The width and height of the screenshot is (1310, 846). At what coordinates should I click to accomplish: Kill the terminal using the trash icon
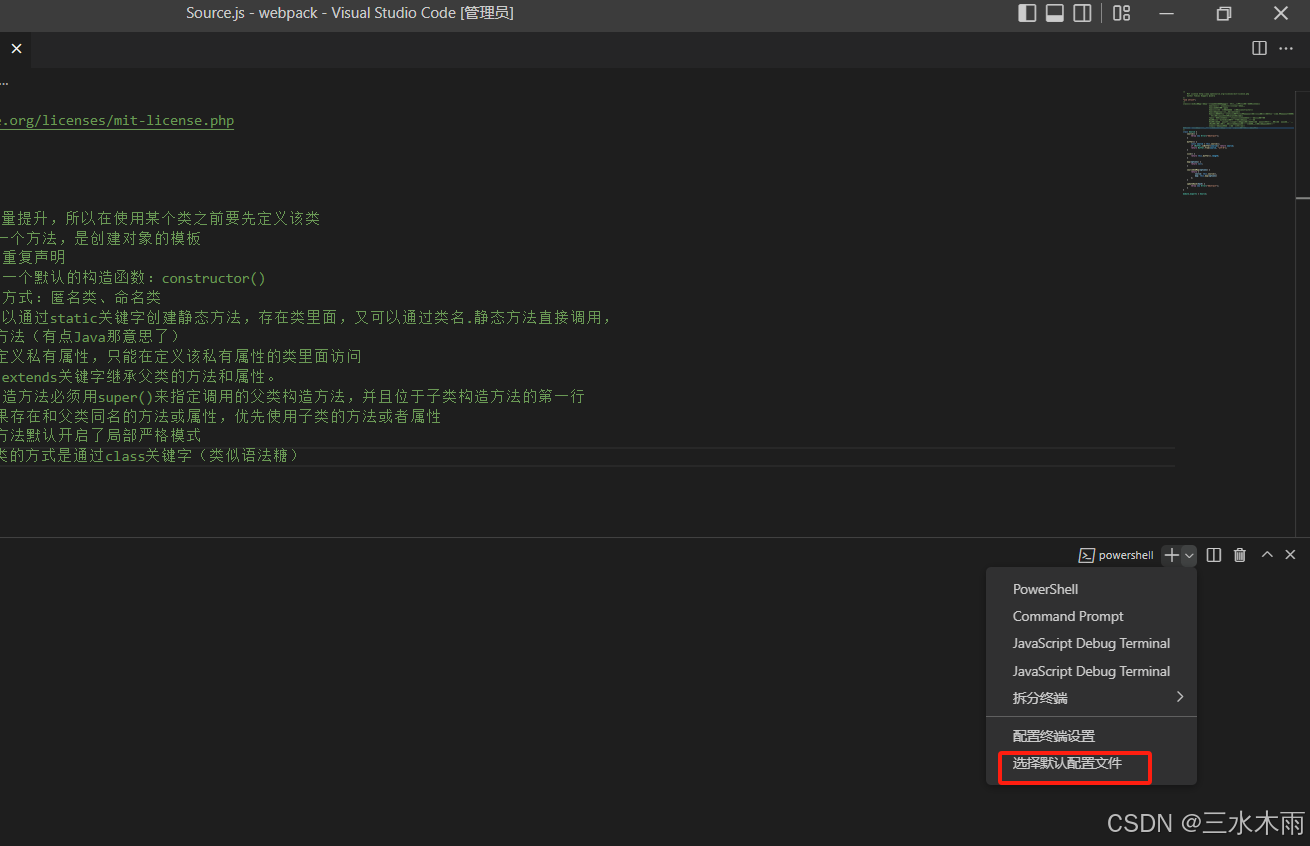(x=1239, y=554)
